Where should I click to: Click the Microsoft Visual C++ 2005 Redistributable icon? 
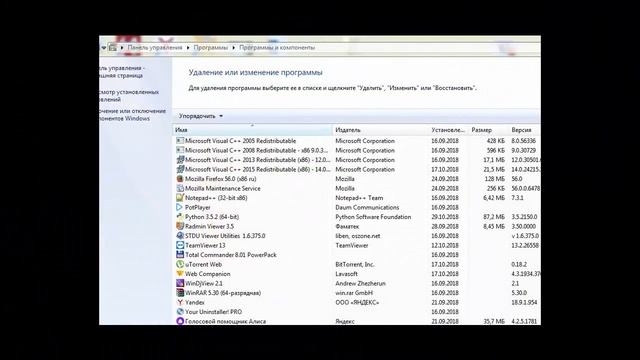(180, 140)
